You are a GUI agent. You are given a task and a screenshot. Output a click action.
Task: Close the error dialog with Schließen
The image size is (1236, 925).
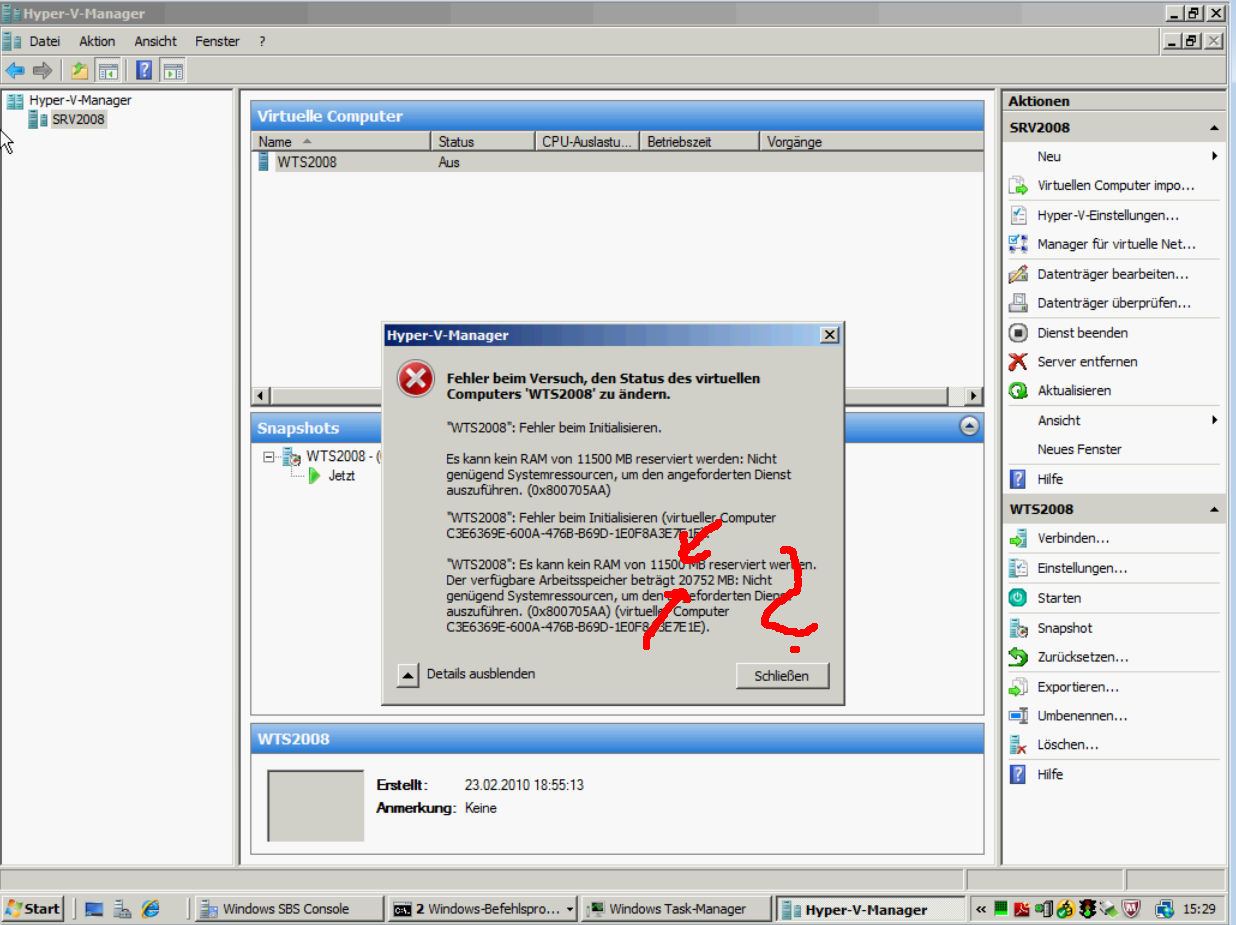click(x=783, y=675)
